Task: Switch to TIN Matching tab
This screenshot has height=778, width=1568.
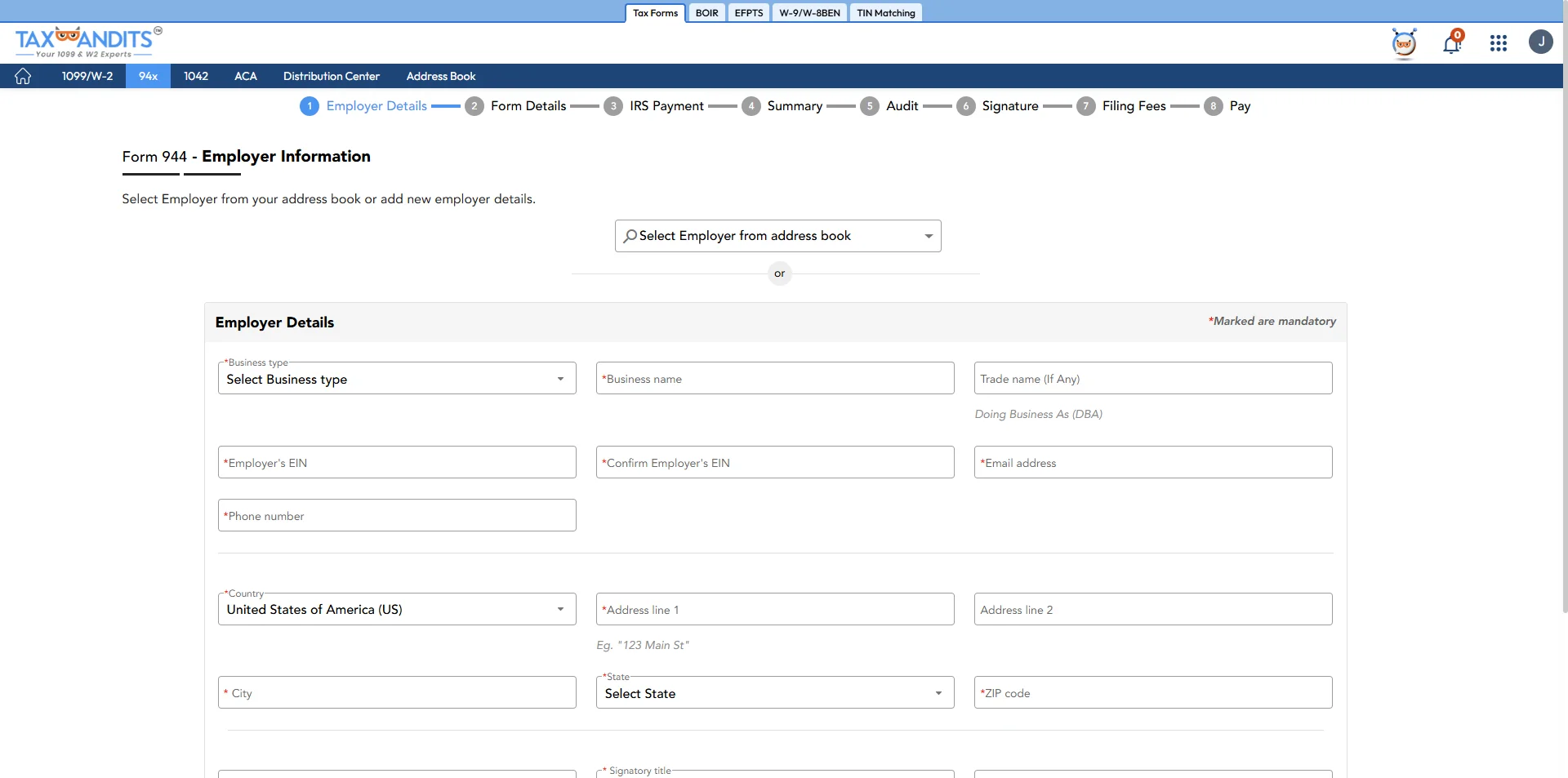Action: [x=886, y=13]
